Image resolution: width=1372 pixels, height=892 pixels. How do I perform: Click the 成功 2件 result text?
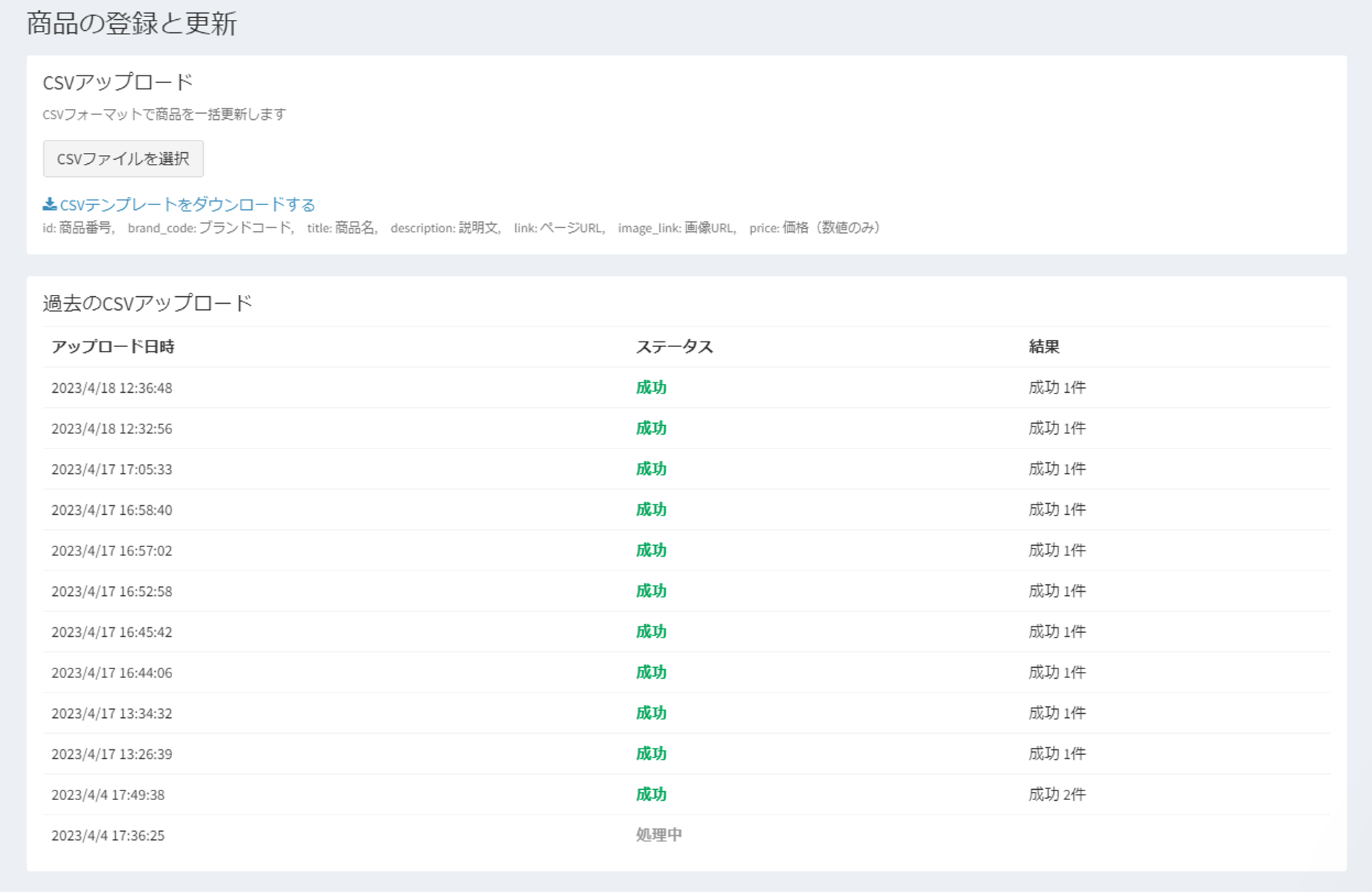tap(1056, 795)
